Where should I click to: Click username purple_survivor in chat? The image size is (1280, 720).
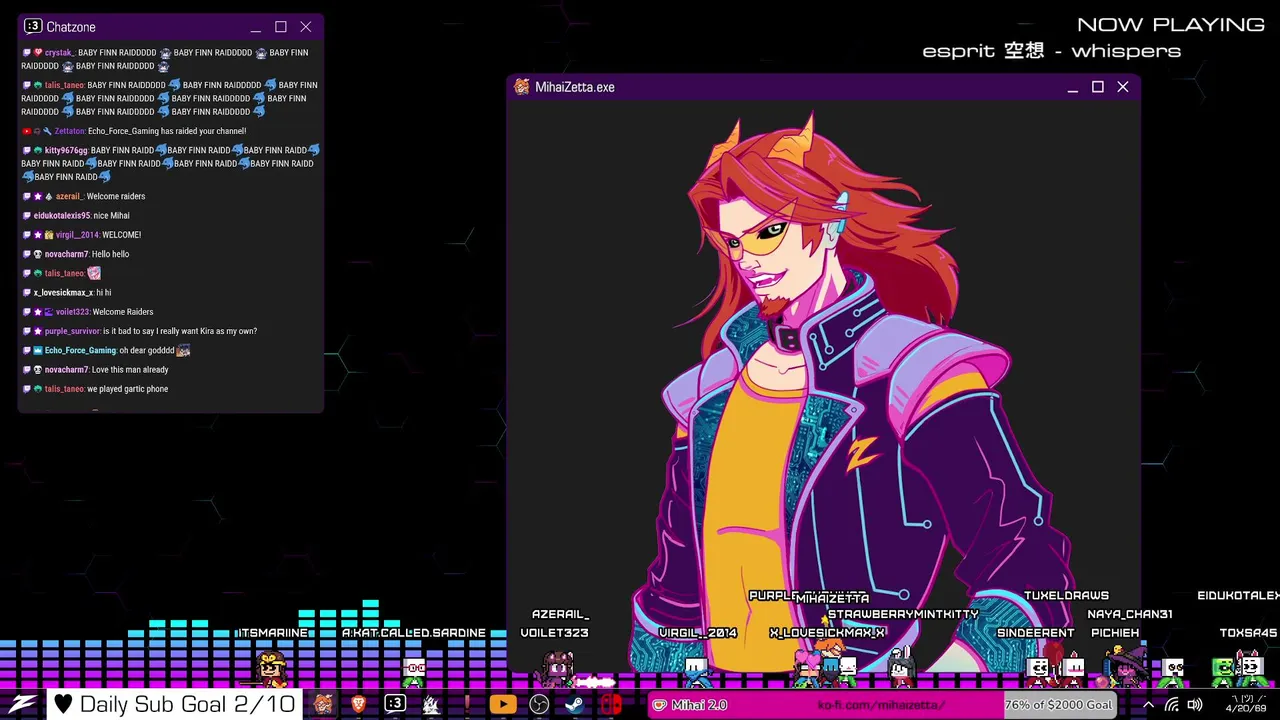72,331
